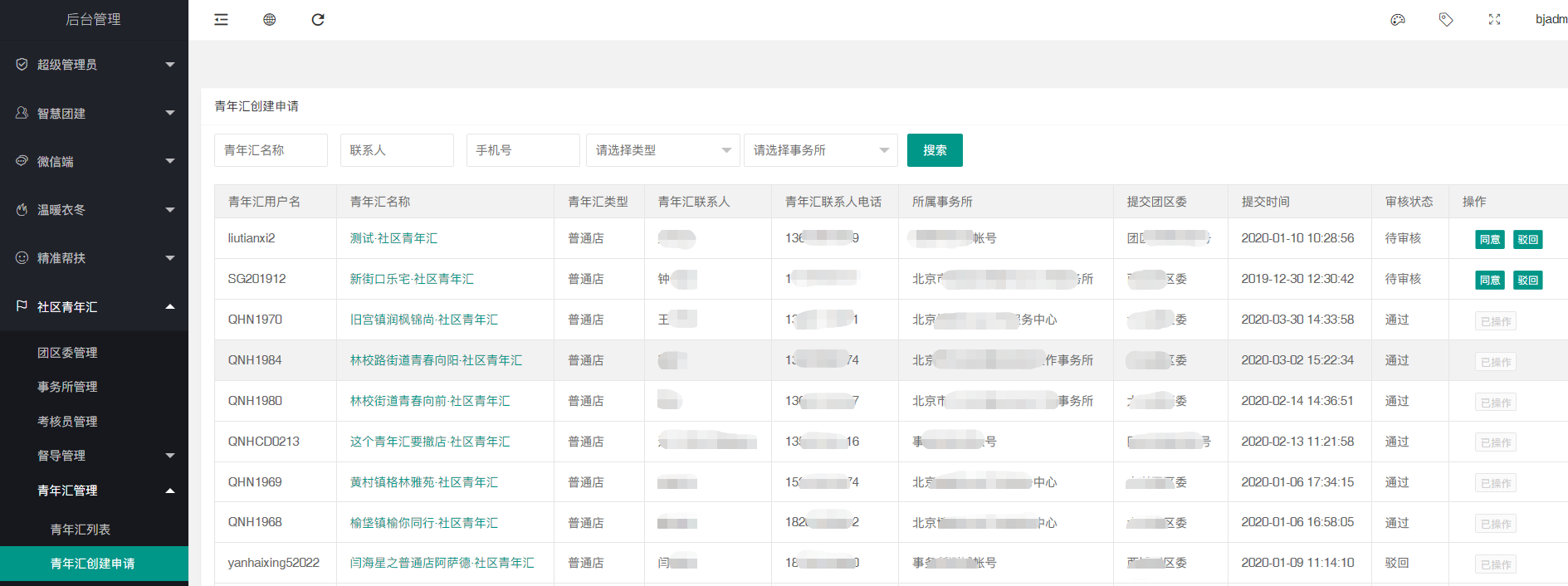
Task: Open link 榆垡镇榆你同行·社区青年汇
Action: click(x=424, y=523)
